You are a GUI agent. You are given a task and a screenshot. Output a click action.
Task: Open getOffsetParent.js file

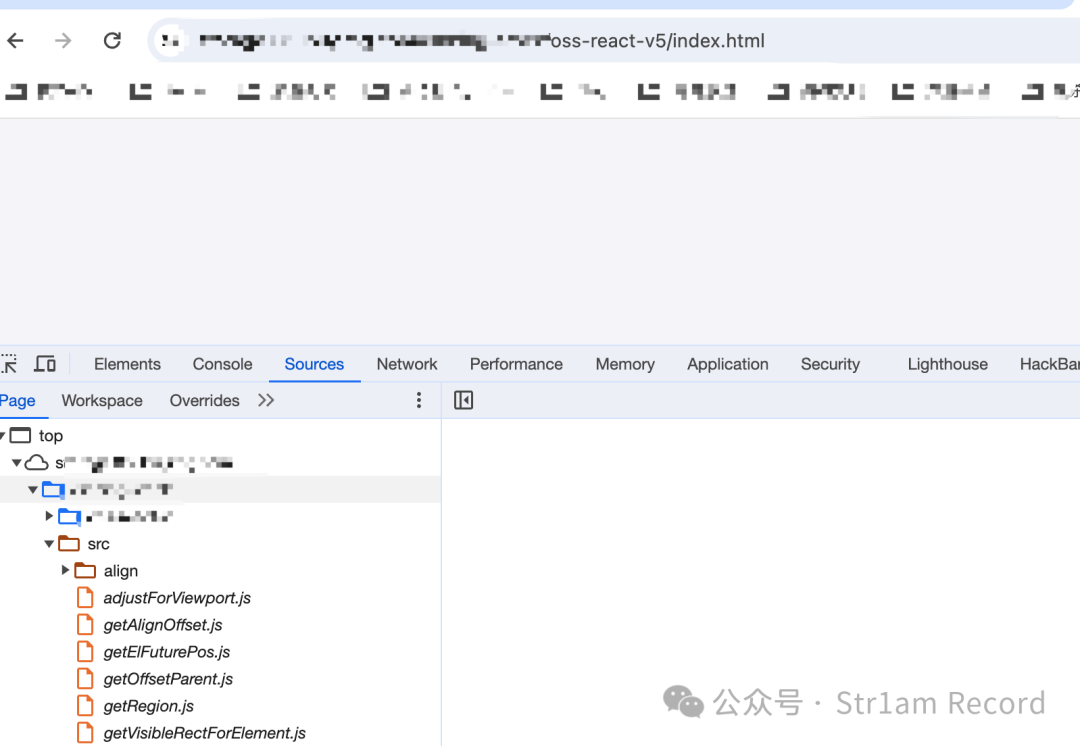(168, 678)
